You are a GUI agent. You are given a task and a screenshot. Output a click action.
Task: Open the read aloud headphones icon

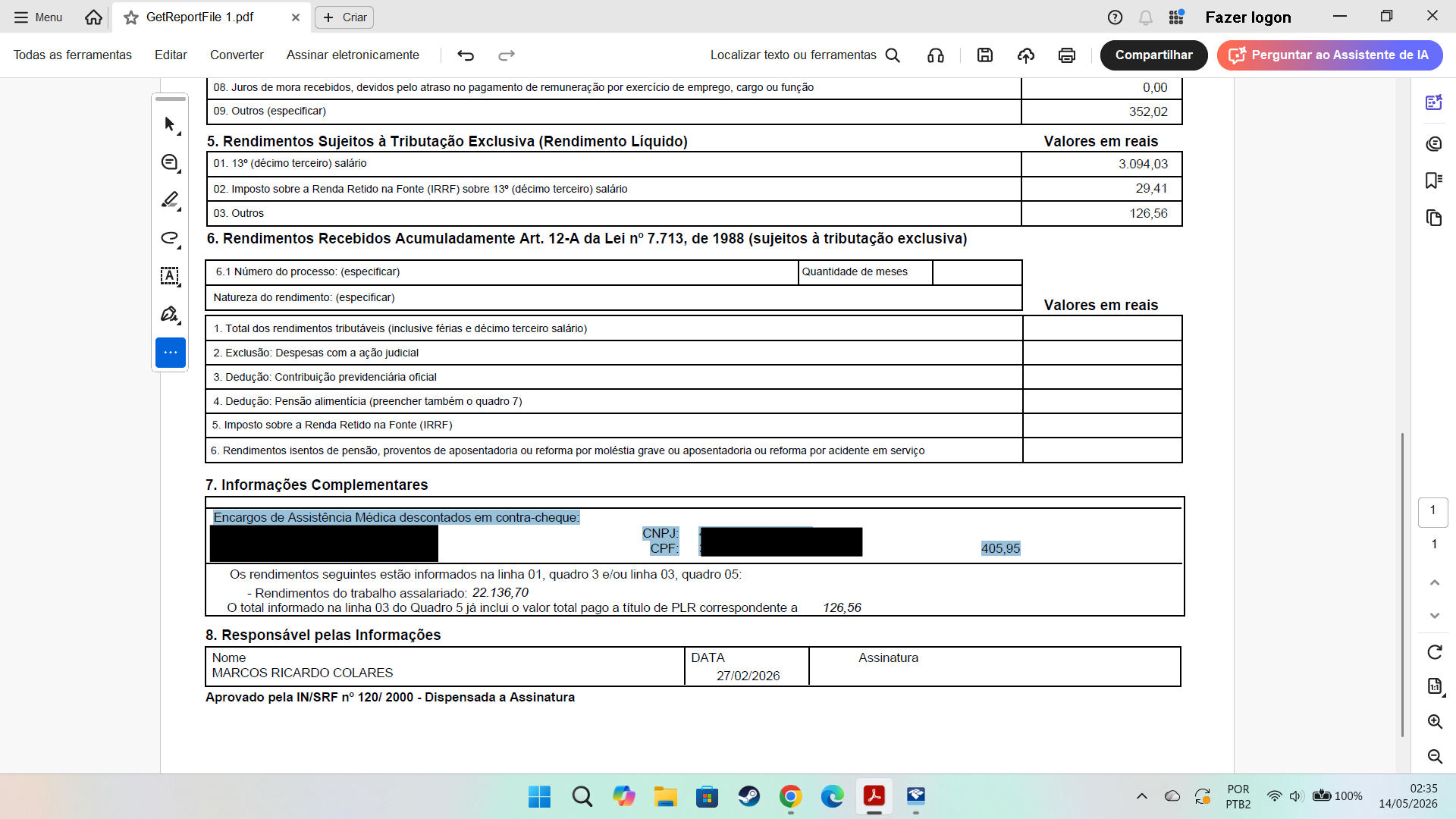click(x=936, y=55)
